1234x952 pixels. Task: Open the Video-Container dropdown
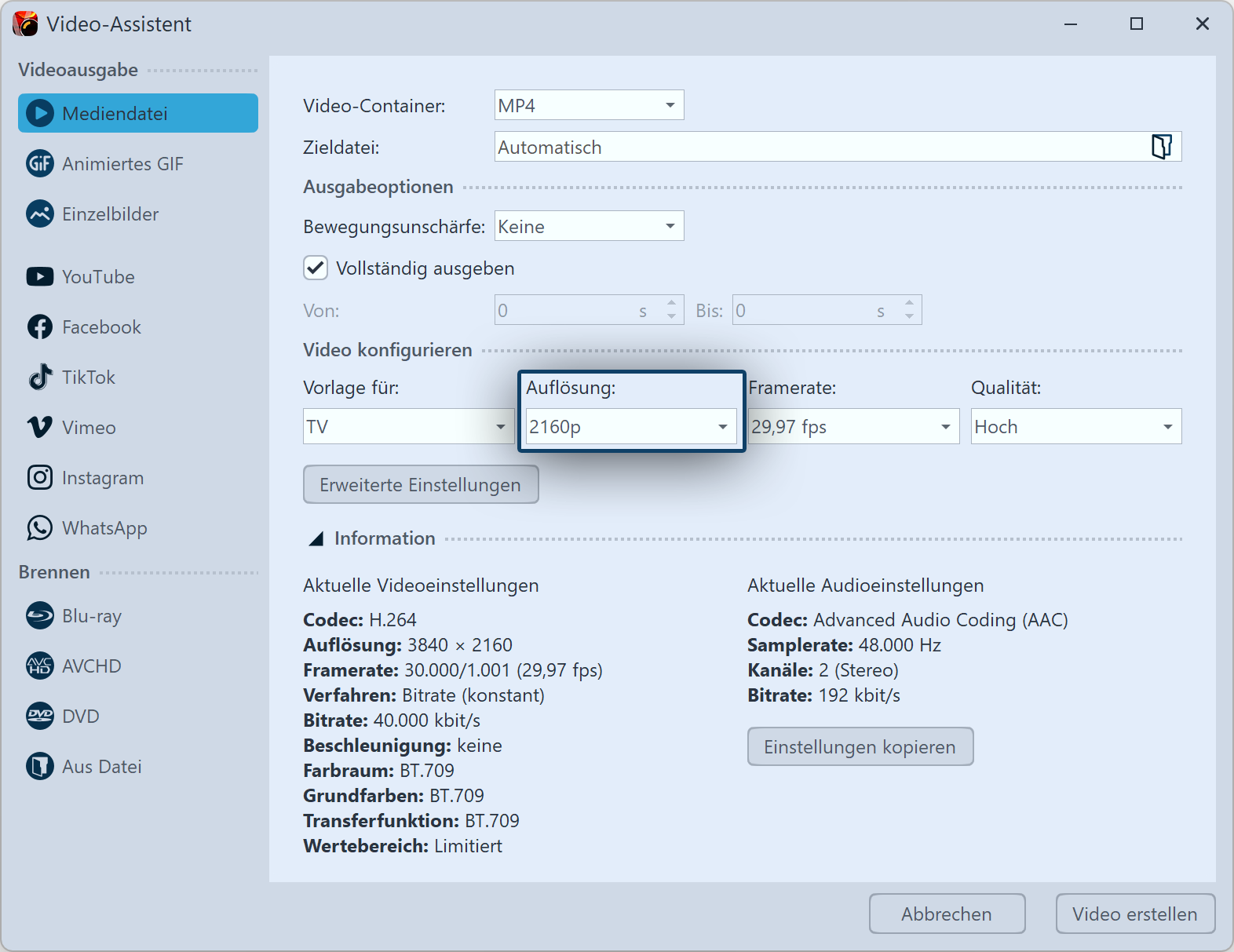(x=589, y=105)
